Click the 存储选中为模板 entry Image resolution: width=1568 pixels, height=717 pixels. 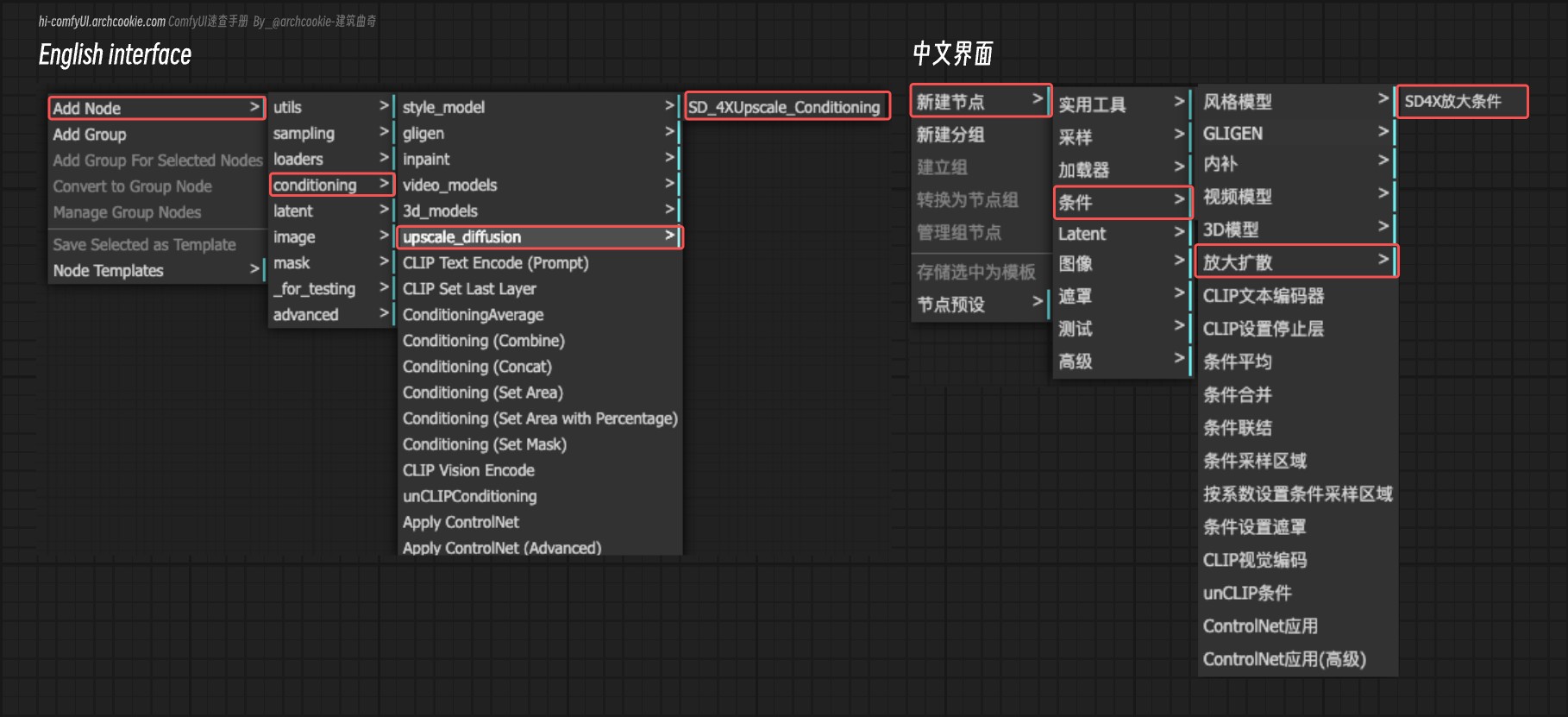(981, 273)
